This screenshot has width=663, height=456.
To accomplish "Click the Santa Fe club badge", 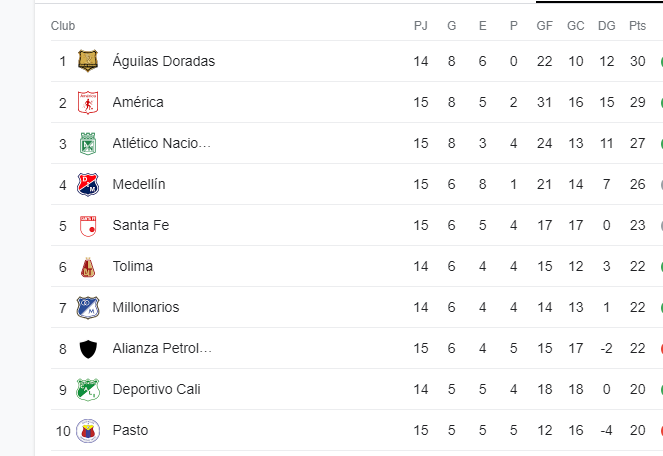I will point(88,226).
